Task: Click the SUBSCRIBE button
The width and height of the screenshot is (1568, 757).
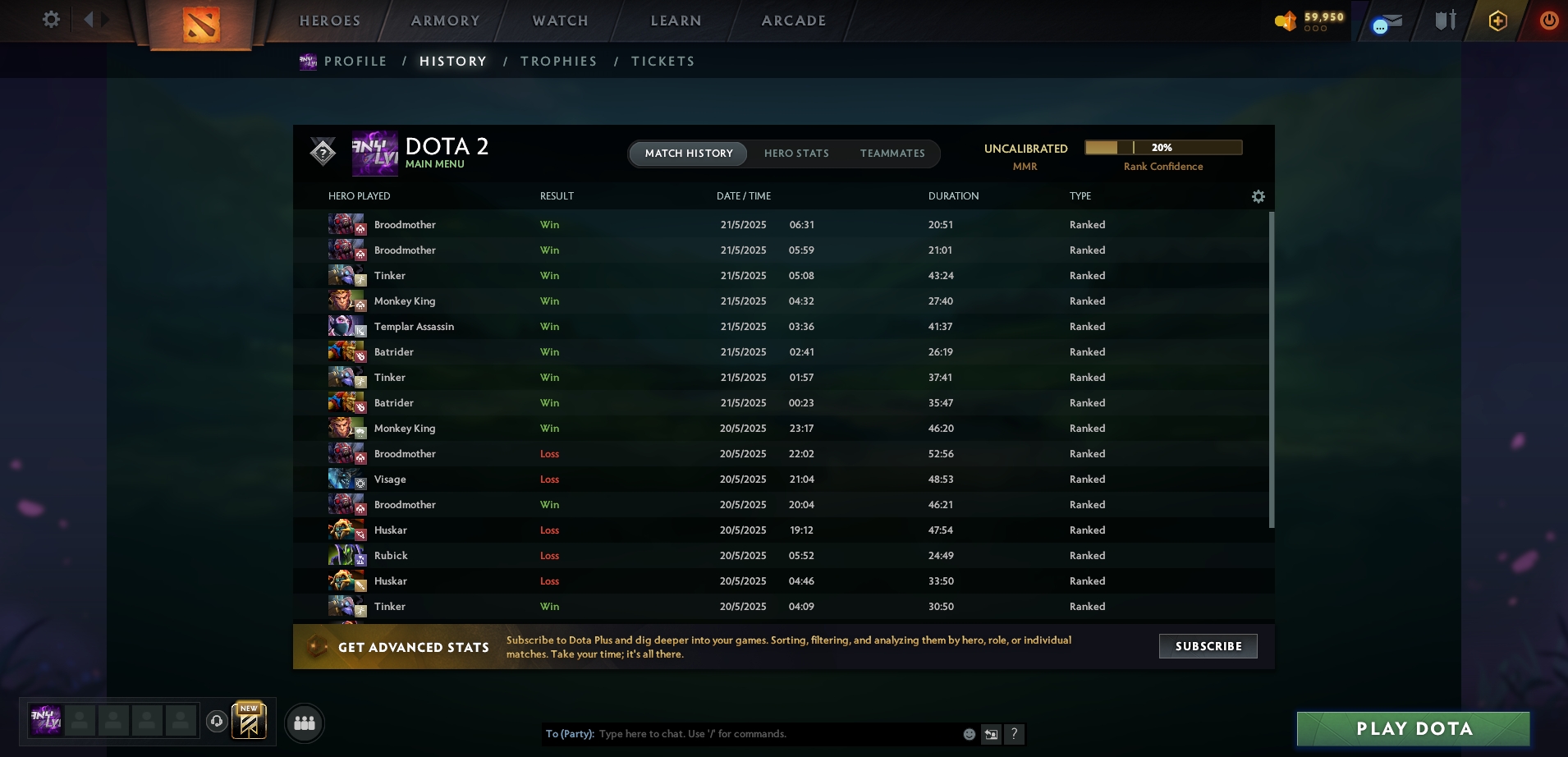Action: tap(1208, 646)
